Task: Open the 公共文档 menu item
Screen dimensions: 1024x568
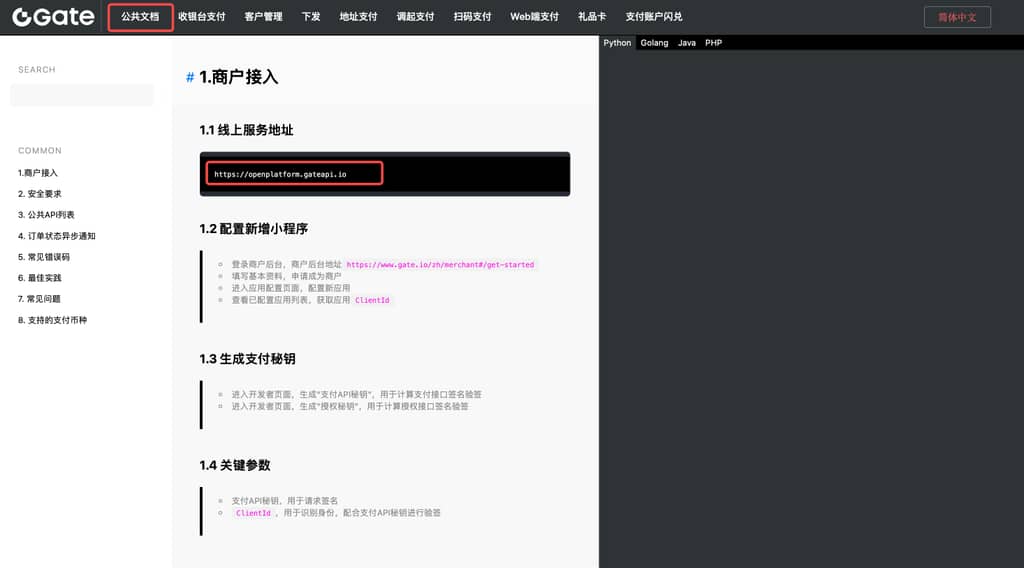Action: 140,17
